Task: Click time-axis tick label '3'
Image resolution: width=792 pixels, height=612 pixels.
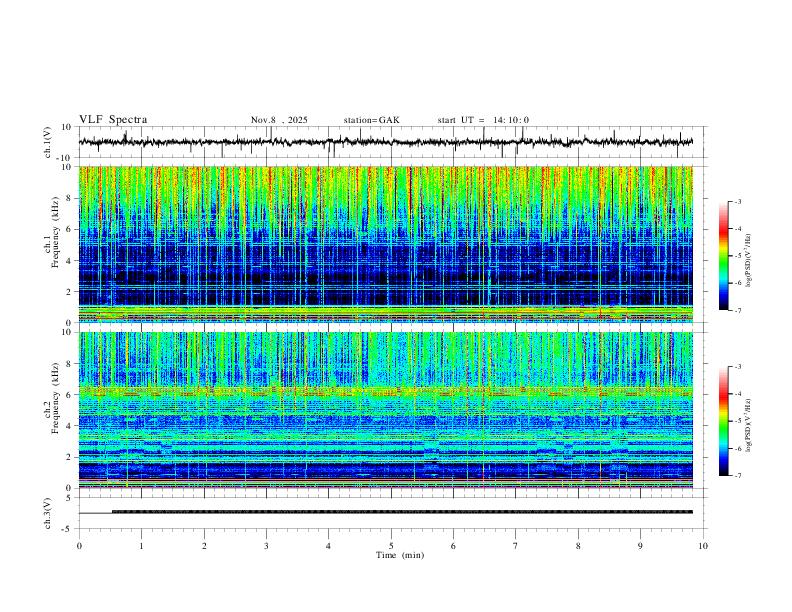Action: (x=266, y=546)
